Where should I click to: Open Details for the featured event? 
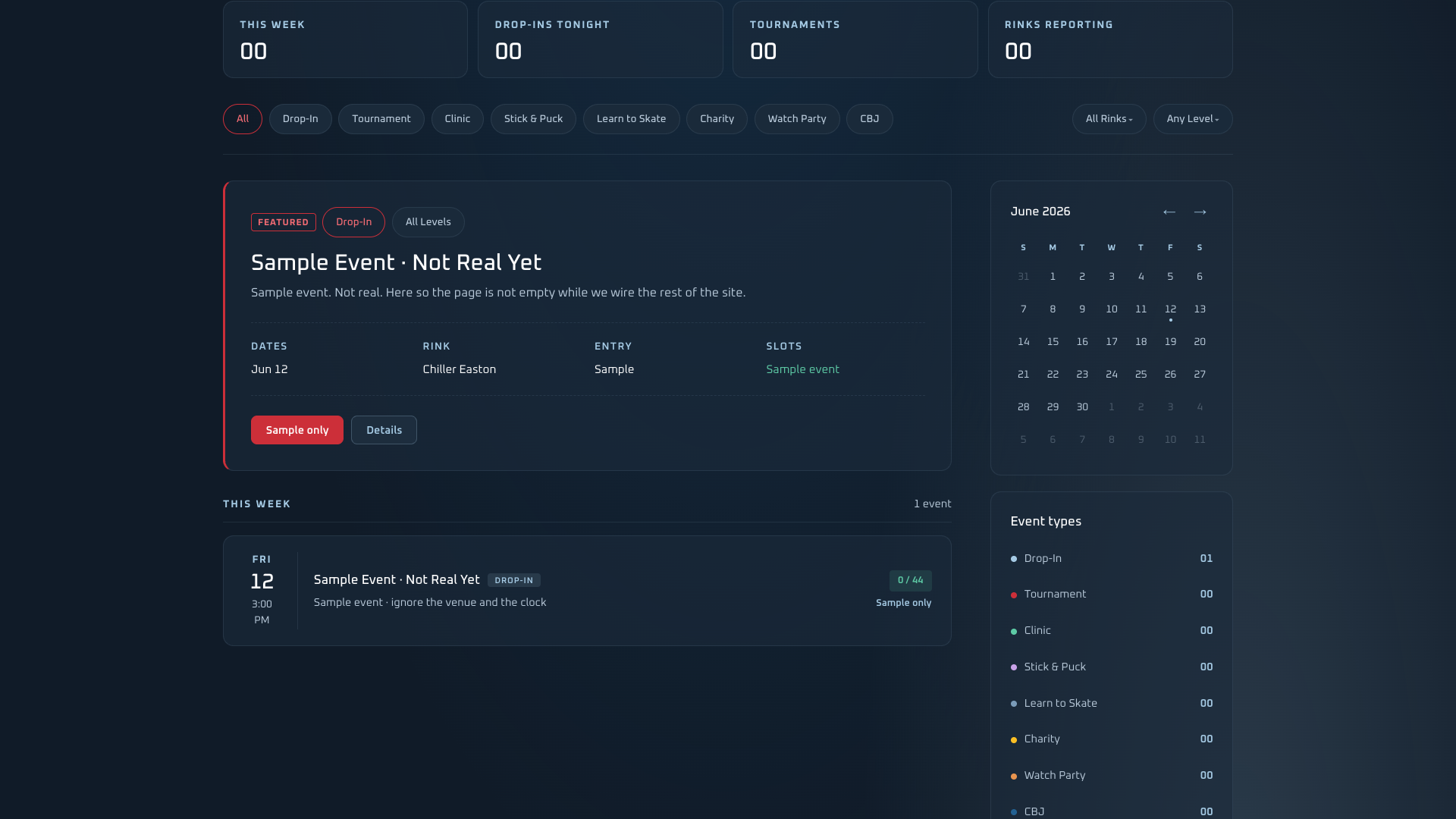pos(384,430)
